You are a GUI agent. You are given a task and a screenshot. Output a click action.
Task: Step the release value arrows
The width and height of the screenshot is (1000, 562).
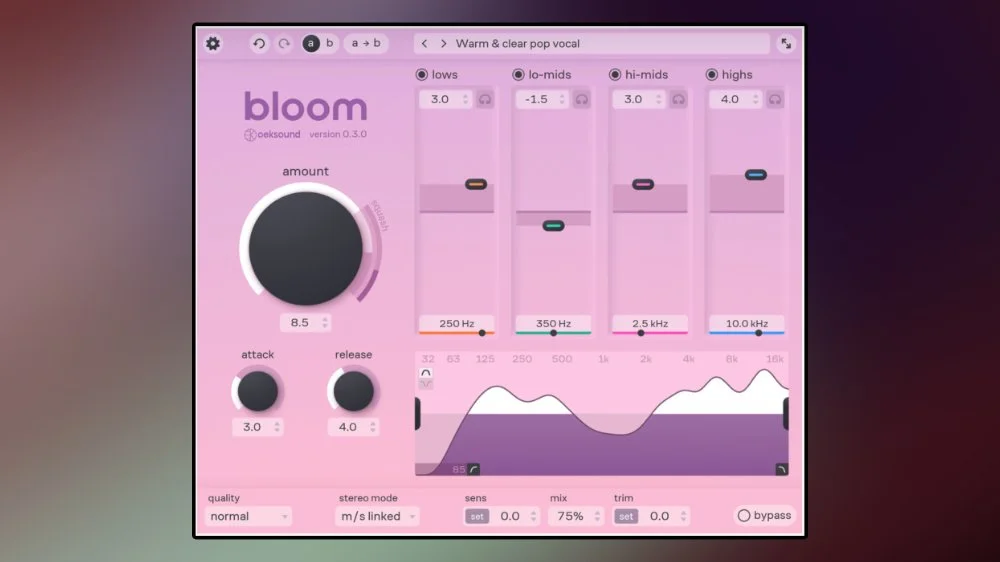pyautogui.click(x=373, y=427)
